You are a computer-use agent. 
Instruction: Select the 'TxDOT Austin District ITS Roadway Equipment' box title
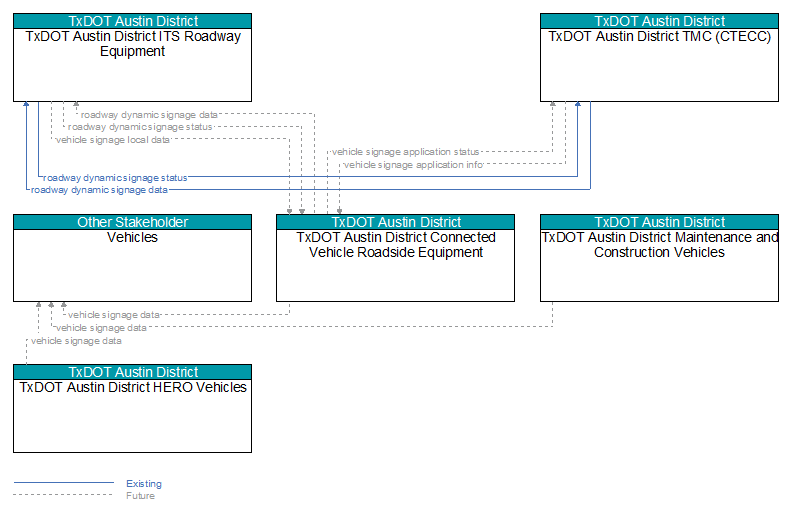click(x=133, y=44)
